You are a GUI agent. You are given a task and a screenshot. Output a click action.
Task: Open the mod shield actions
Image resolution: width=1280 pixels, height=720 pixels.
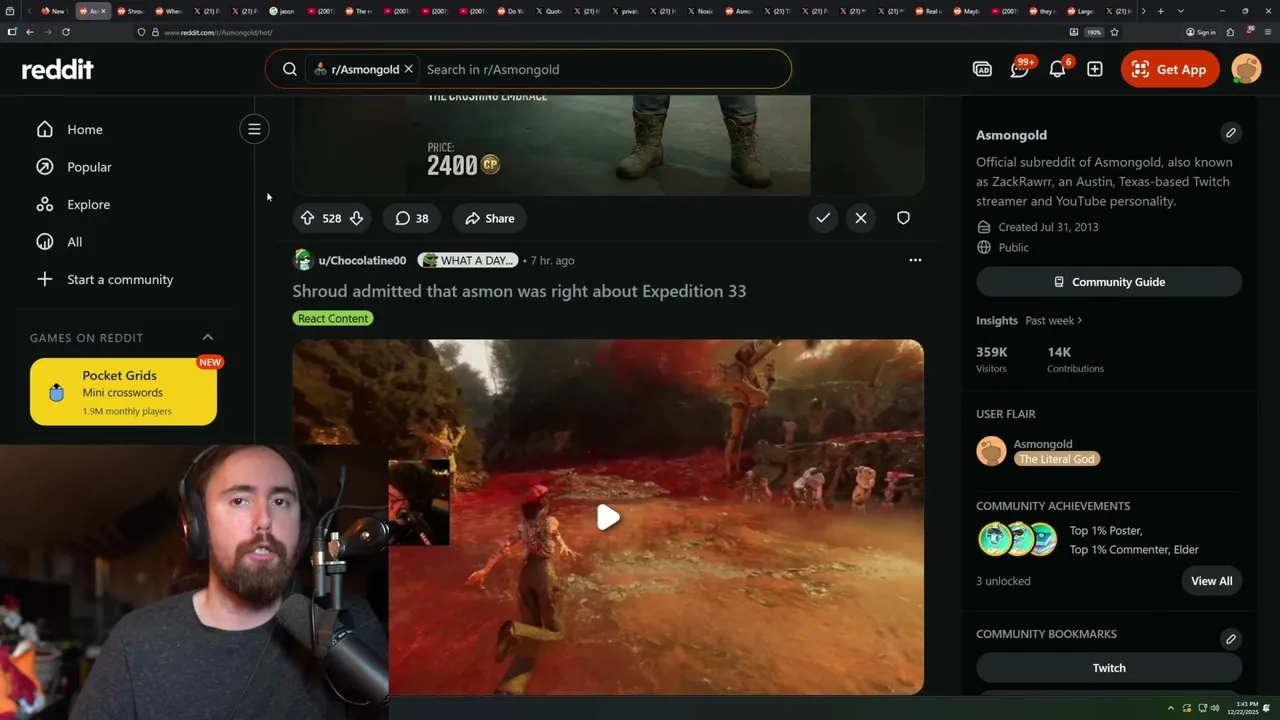pos(903,218)
